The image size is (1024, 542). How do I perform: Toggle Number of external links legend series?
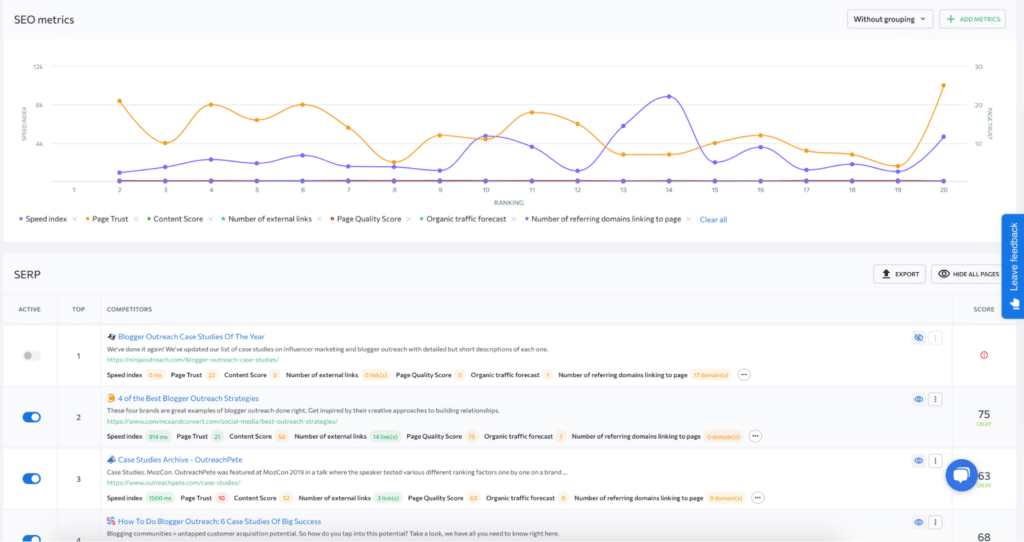[x=266, y=219]
